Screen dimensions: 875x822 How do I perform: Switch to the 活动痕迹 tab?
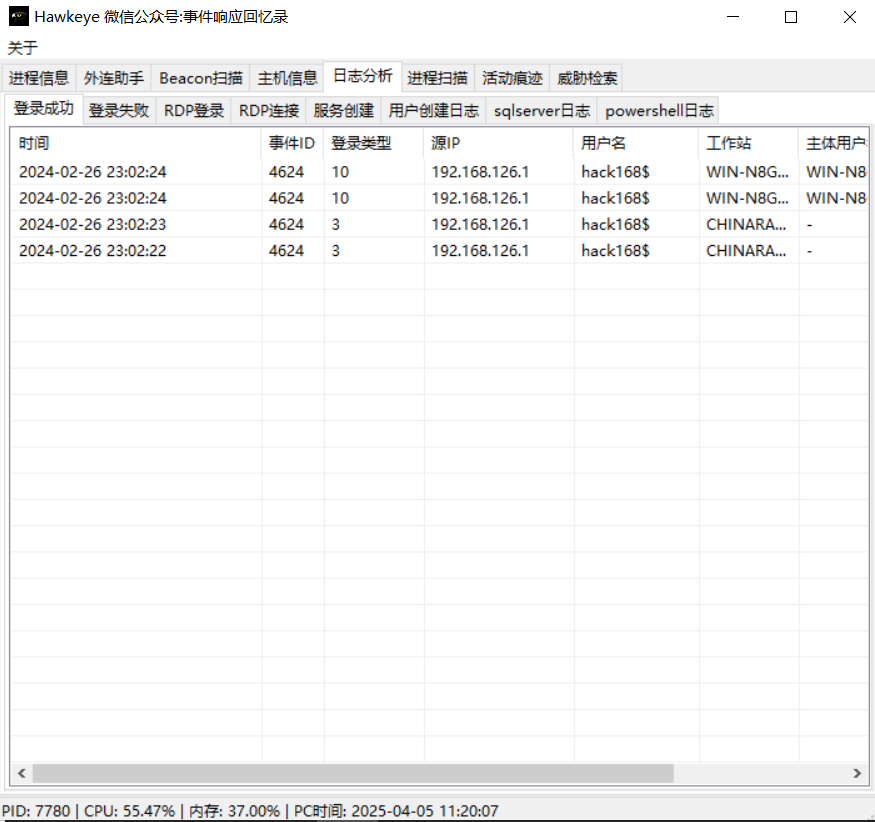512,78
